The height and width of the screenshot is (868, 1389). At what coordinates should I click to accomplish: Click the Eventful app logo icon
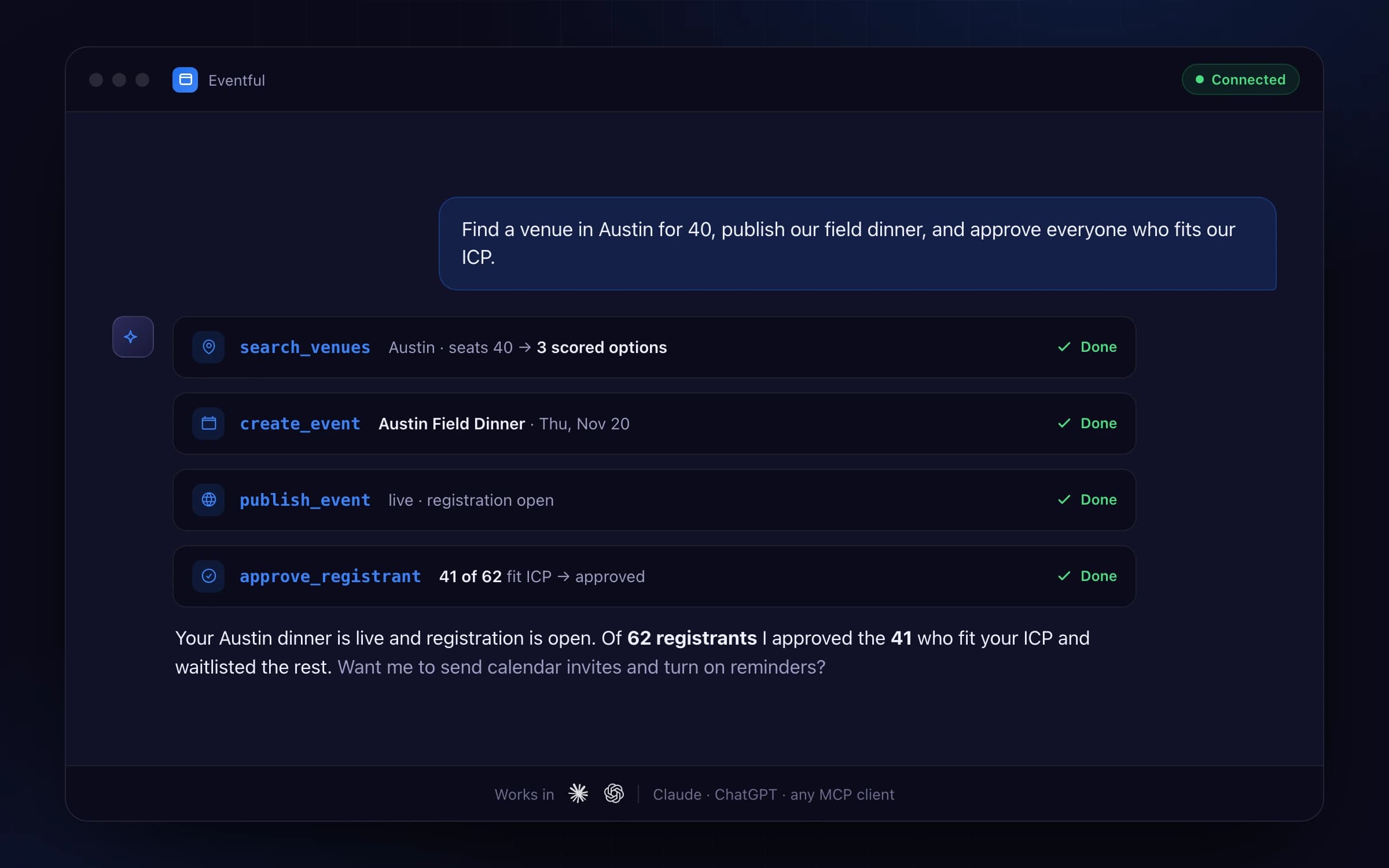(x=185, y=80)
